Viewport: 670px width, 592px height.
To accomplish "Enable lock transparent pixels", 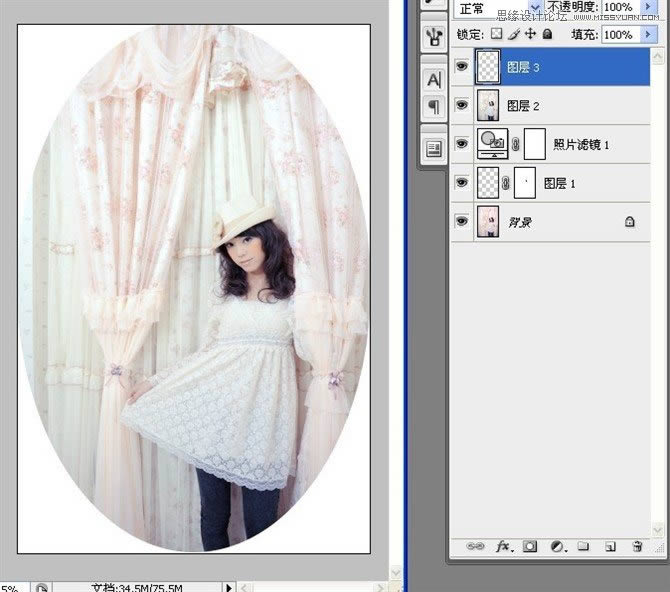I will 495,34.
